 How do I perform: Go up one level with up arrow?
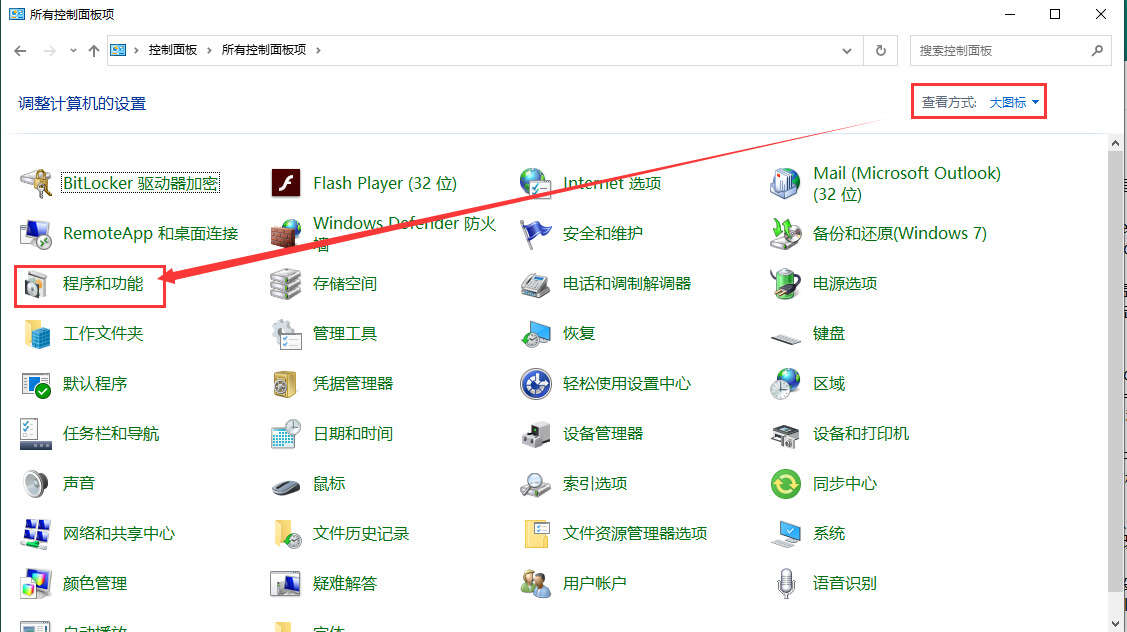pyautogui.click(x=93, y=51)
